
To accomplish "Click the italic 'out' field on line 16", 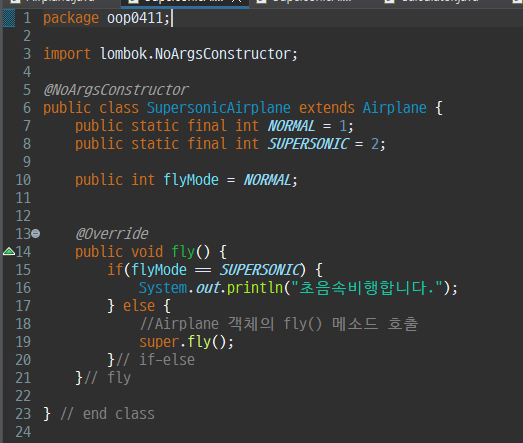I will coord(207,288).
